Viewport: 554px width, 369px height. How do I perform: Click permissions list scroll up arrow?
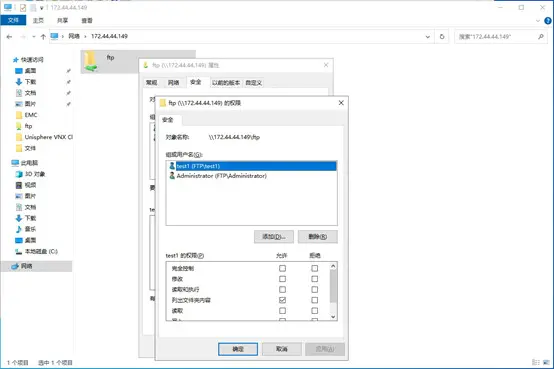333,266
